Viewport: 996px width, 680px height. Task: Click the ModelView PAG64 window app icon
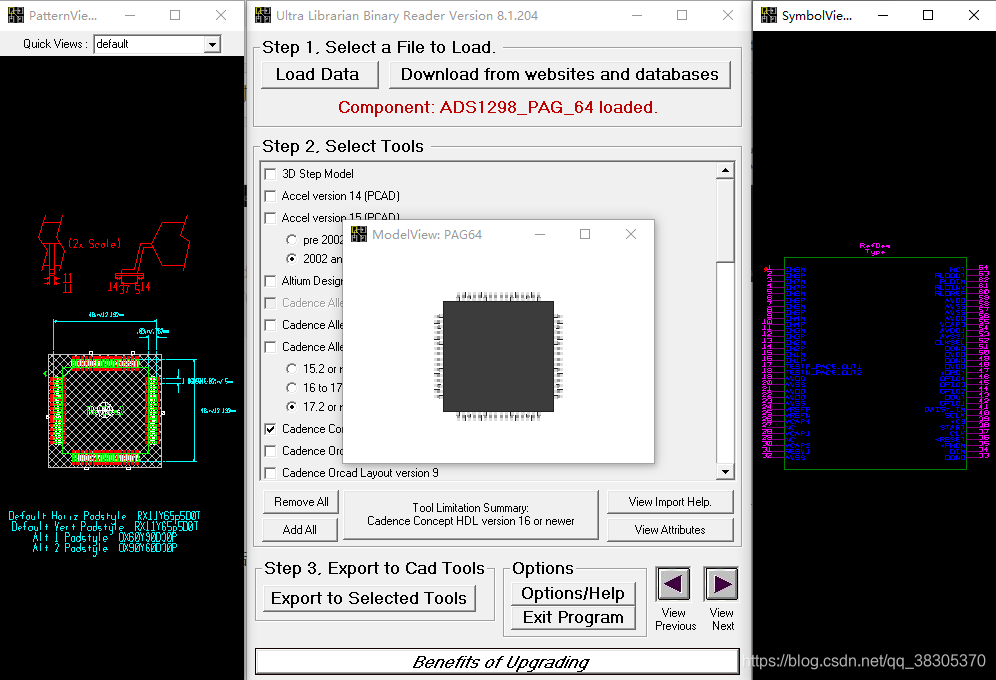[359, 234]
